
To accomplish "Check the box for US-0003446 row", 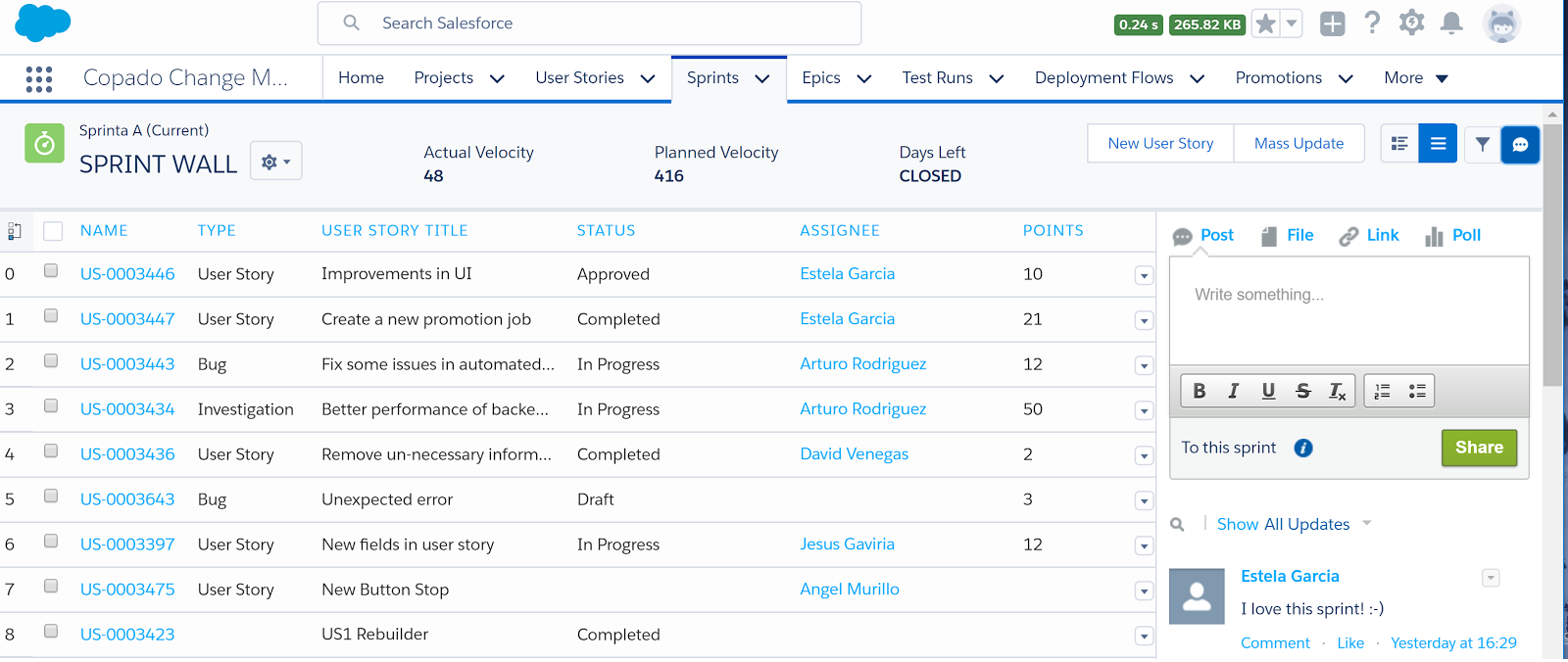I will [51, 271].
